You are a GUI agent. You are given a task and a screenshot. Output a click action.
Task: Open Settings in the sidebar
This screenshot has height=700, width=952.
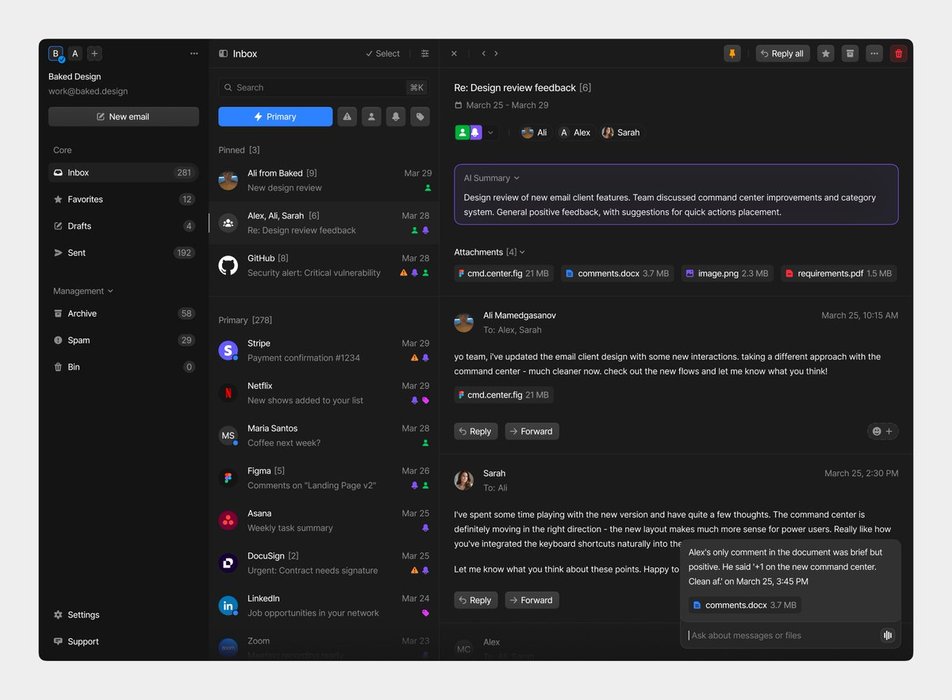click(76, 614)
